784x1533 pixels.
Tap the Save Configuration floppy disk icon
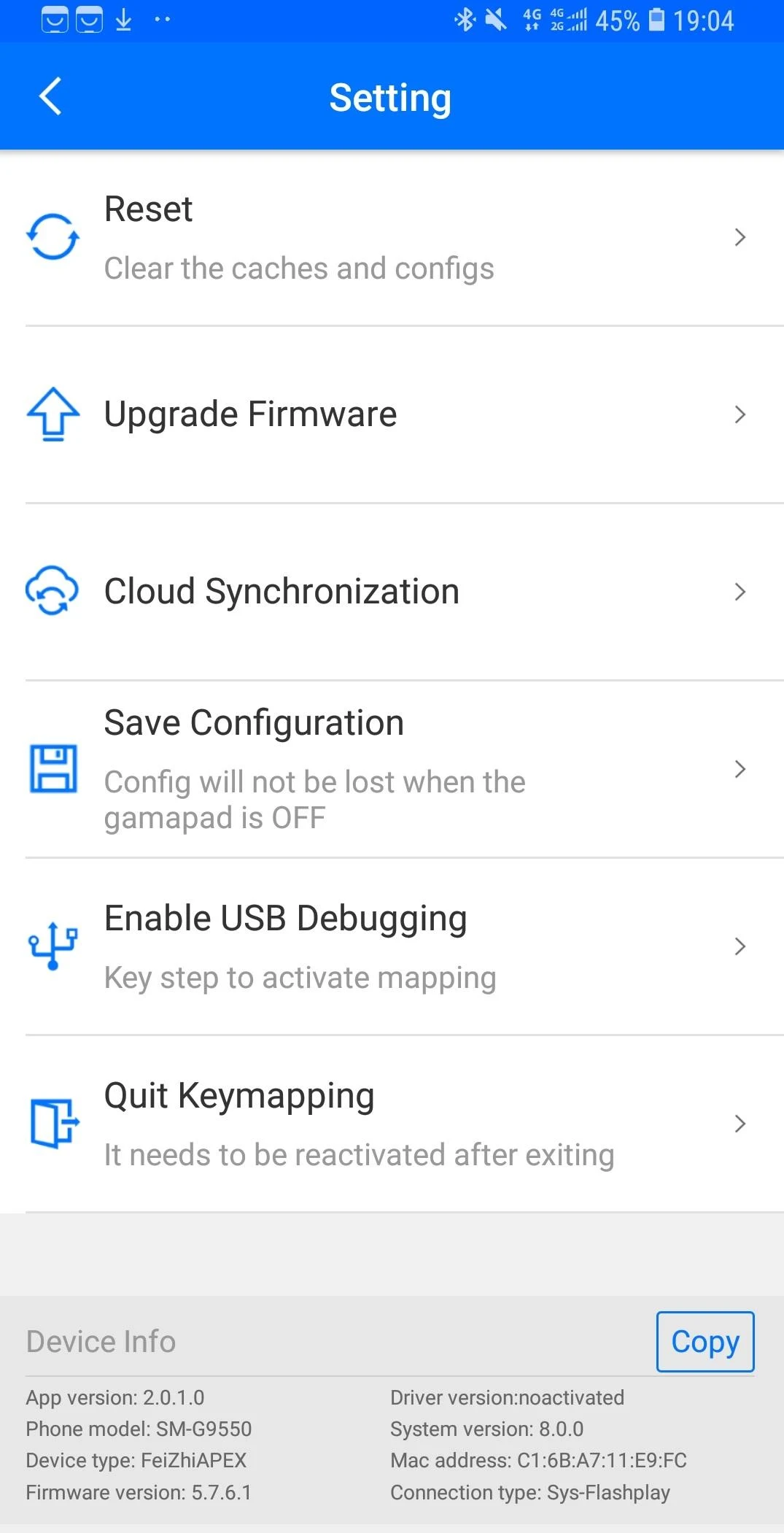53,768
